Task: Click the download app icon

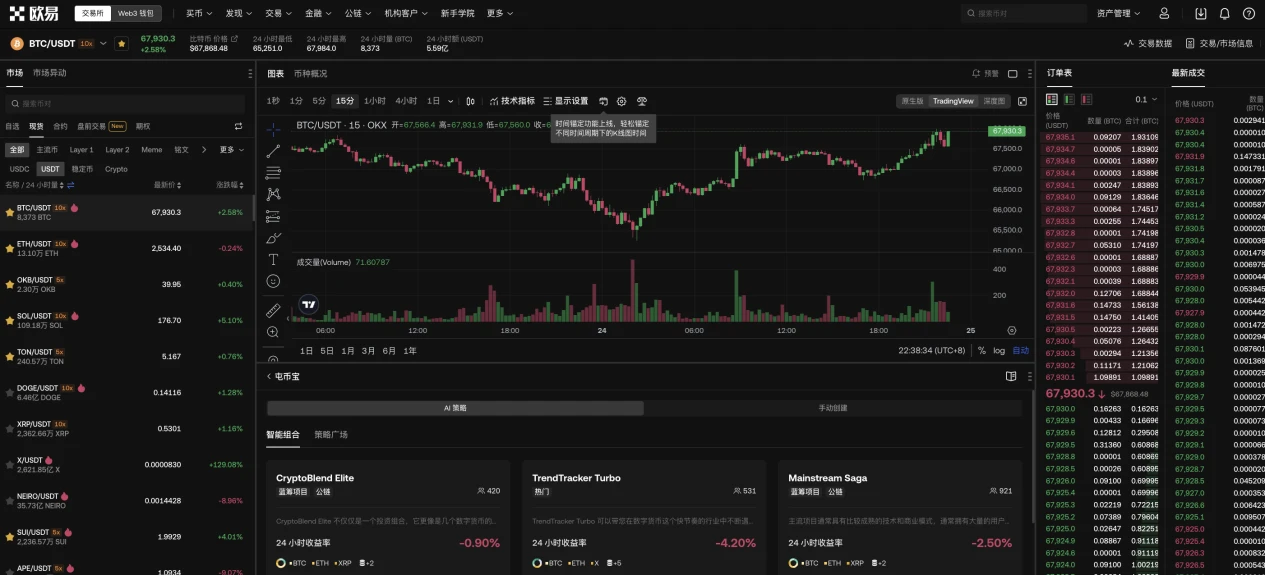Action: pyautogui.click(x=1199, y=14)
